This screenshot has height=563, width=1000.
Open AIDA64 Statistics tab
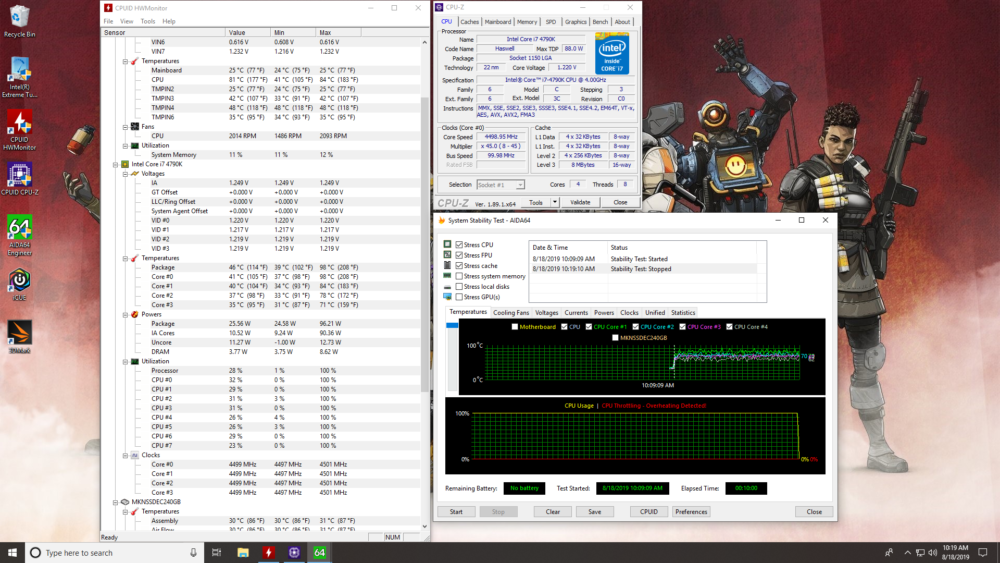[683, 312]
